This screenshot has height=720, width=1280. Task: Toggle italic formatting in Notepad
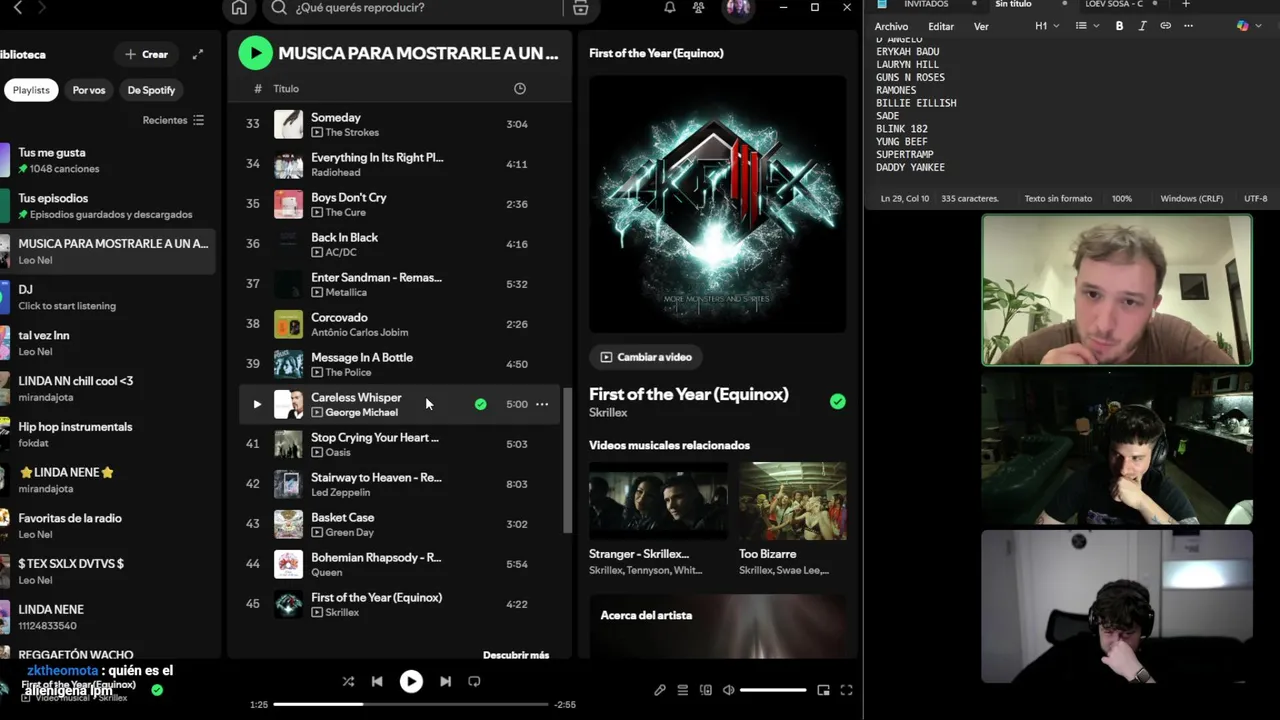coord(1142,26)
